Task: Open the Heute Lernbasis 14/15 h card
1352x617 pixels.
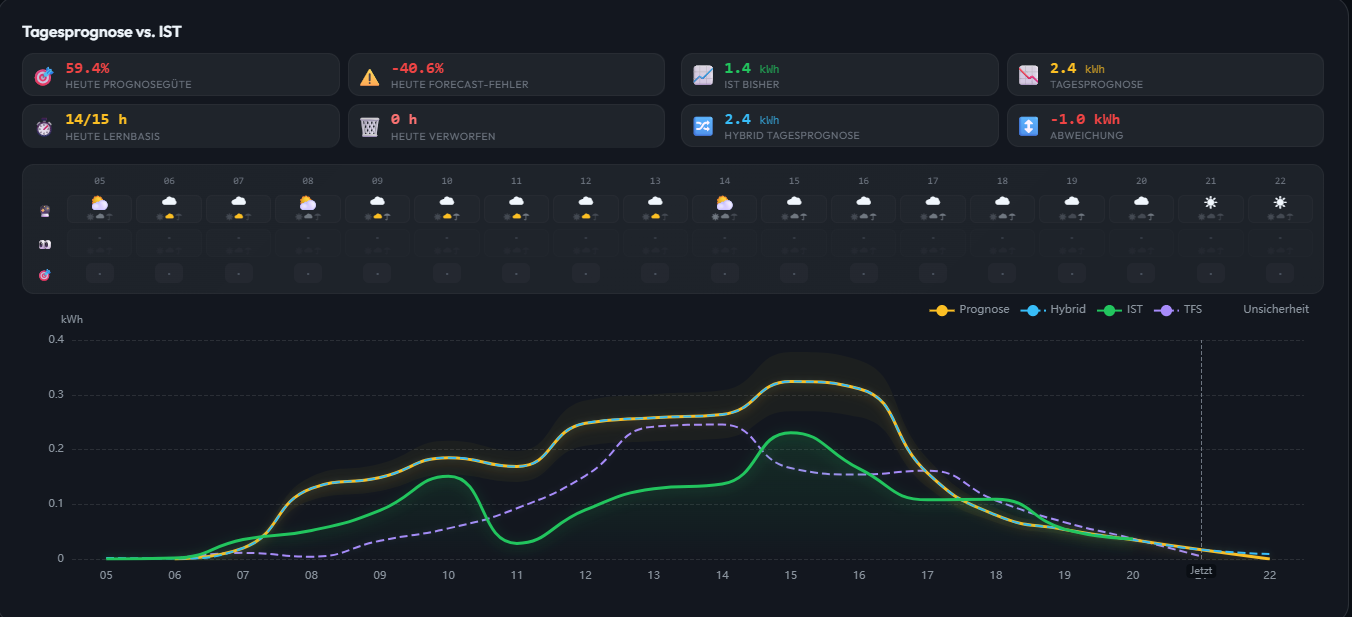Action: click(180, 125)
